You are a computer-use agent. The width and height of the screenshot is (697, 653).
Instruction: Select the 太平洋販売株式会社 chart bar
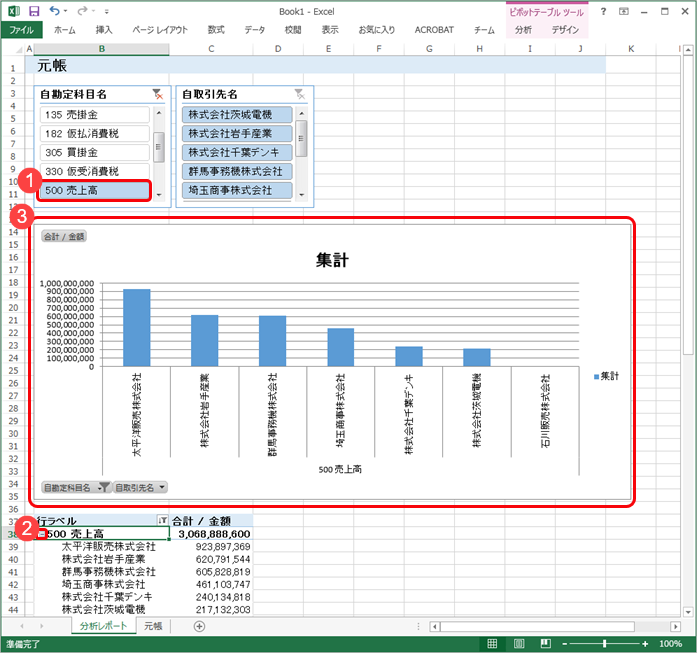point(136,328)
